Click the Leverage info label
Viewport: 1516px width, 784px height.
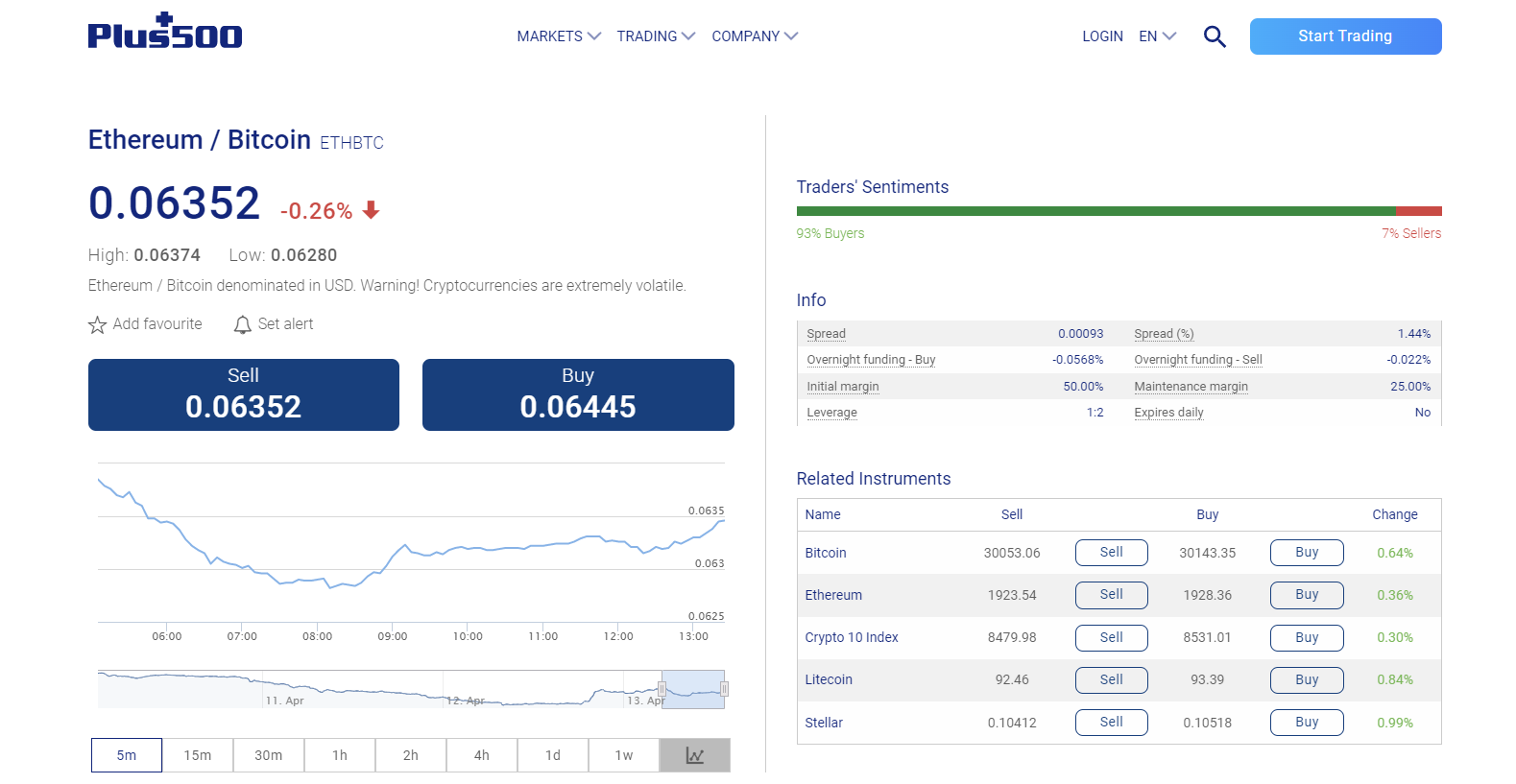coord(832,413)
